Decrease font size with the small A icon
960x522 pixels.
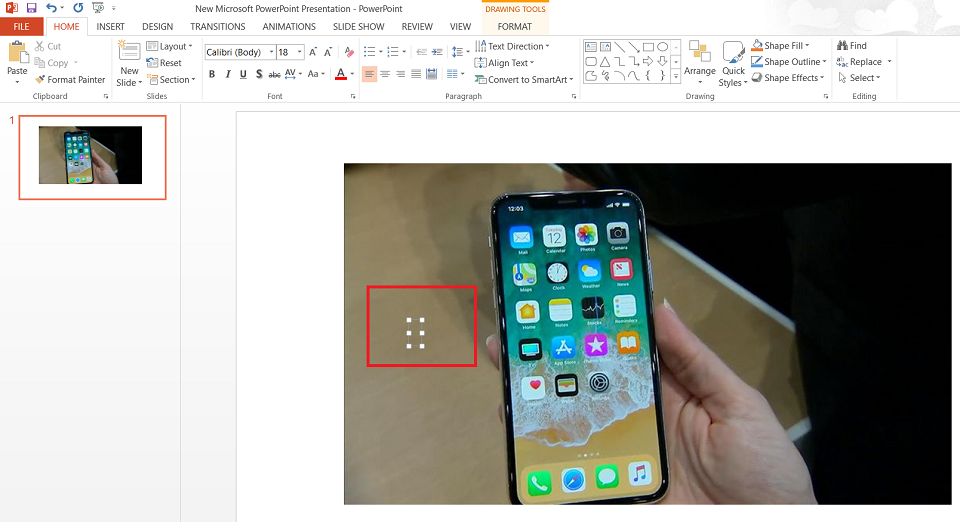pyautogui.click(x=328, y=52)
